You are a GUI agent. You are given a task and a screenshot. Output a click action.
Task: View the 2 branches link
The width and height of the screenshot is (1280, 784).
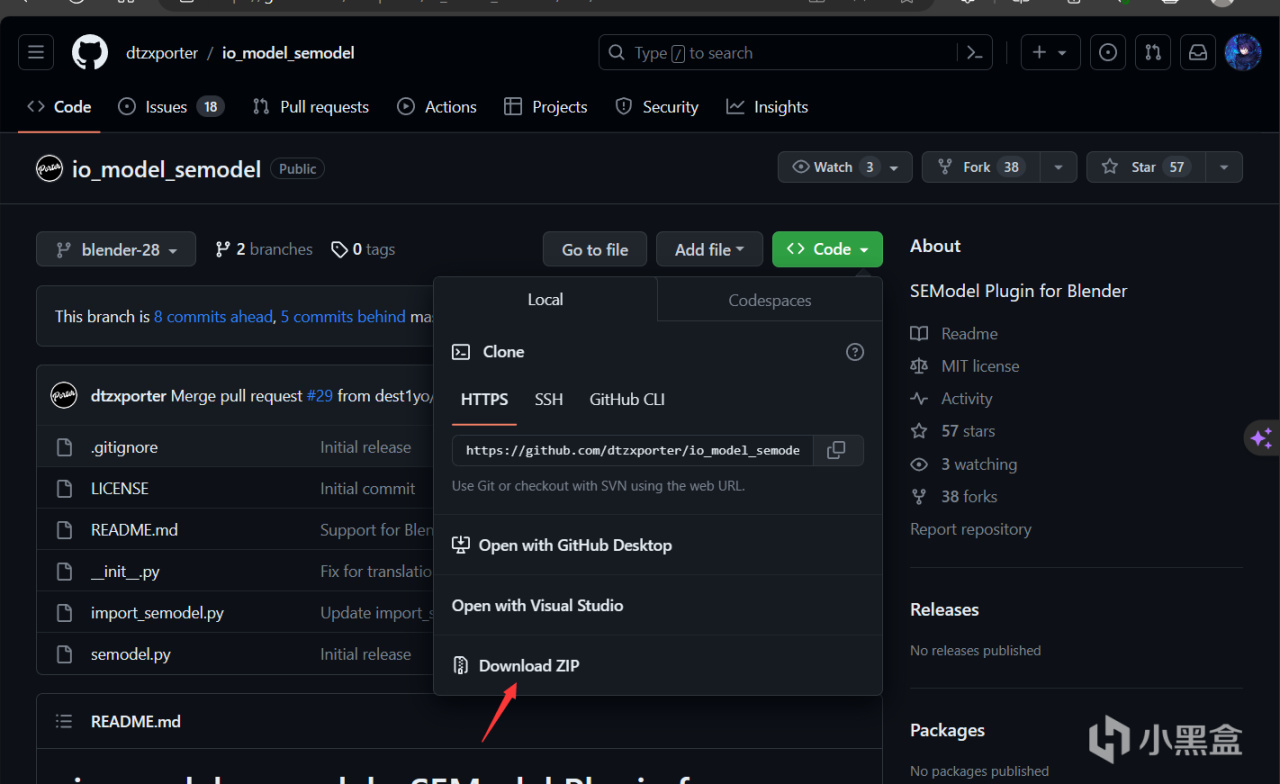264,250
